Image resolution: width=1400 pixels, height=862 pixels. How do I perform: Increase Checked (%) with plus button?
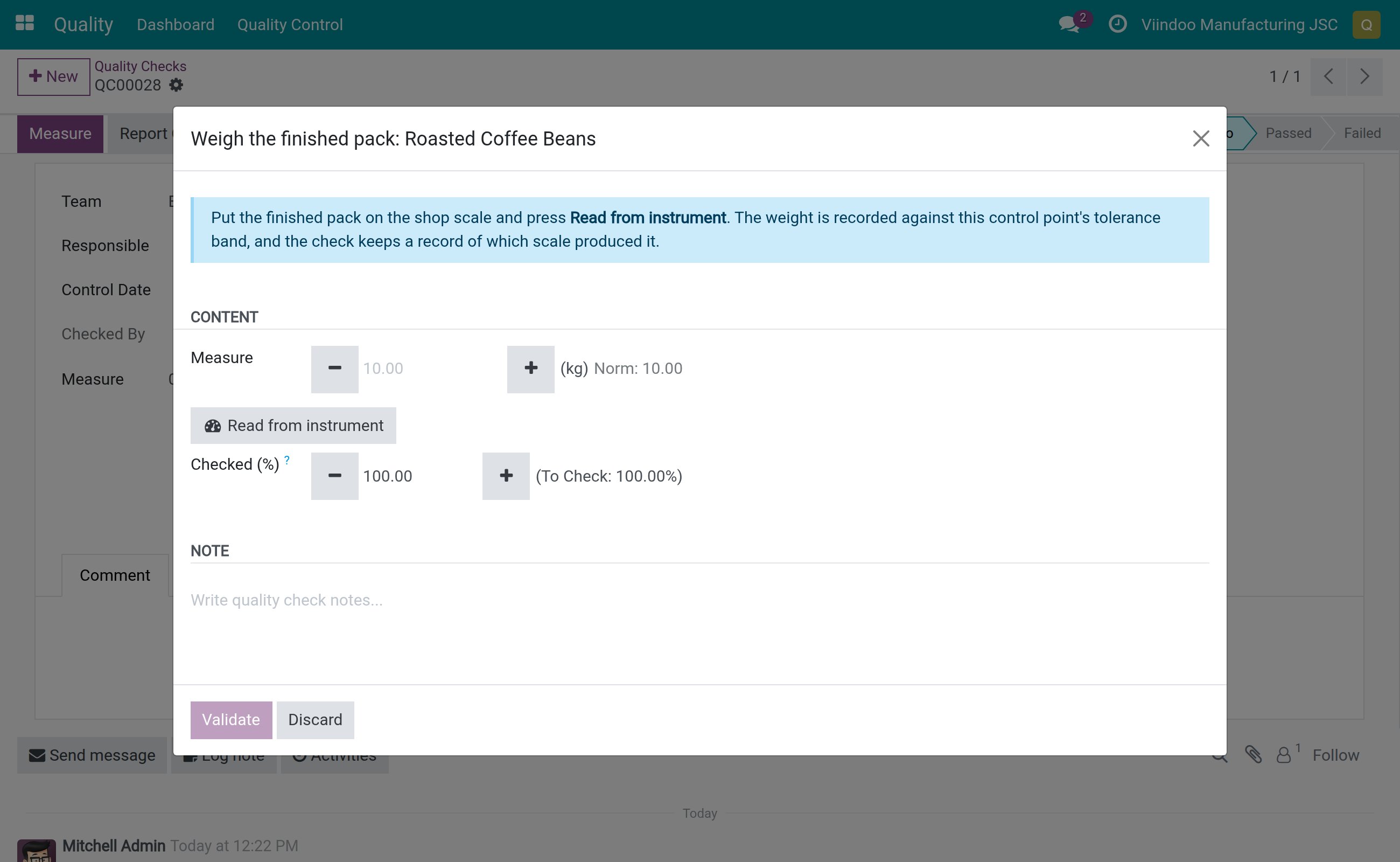[506, 476]
